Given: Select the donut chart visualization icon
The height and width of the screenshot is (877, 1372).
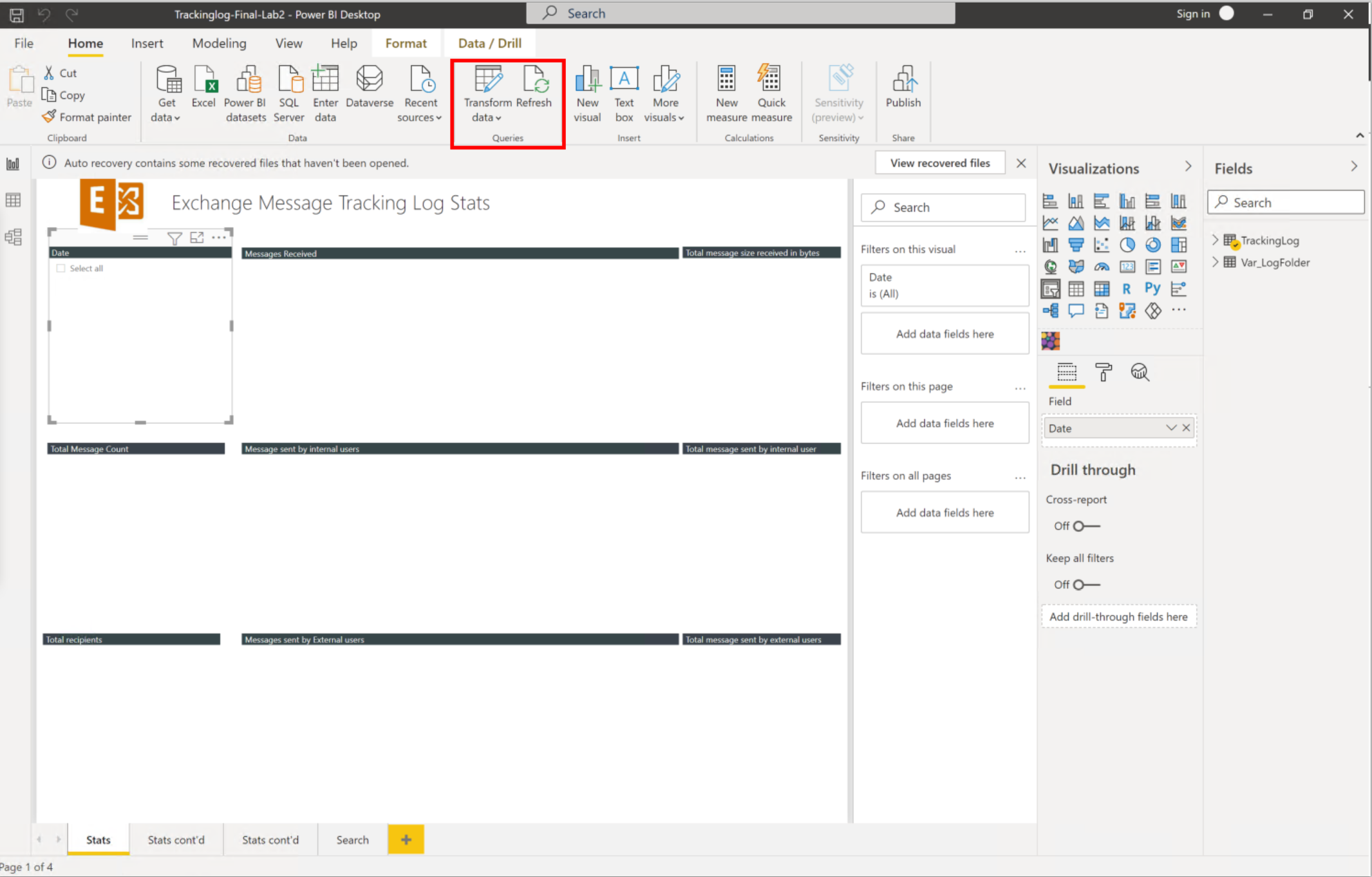Looking at the screenshot, I should (1153, 245).
